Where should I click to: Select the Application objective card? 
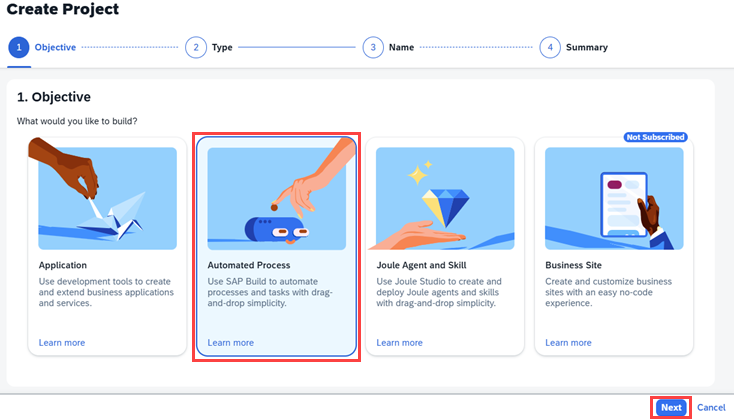click(107, 247)
